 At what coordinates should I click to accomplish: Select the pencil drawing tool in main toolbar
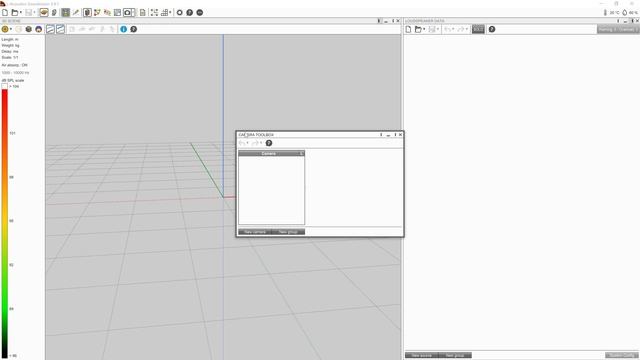coord(76,13)
